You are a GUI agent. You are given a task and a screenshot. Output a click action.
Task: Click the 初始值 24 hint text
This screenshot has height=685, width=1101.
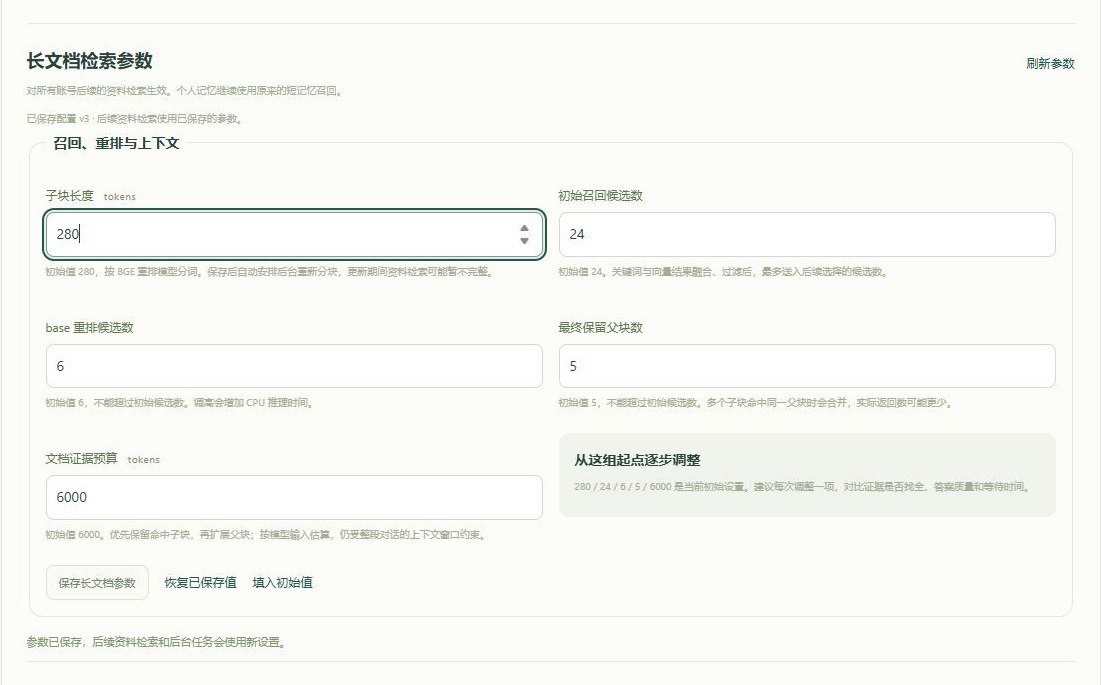coord(723,272)
